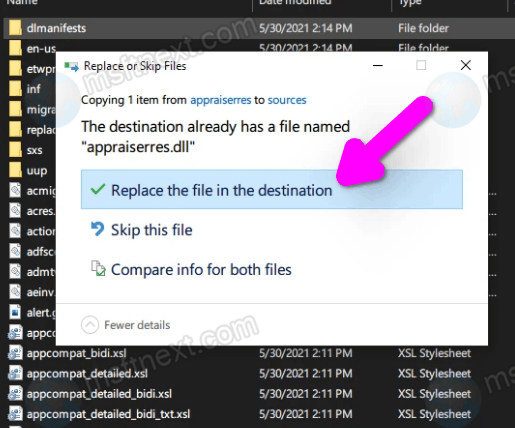Choose Replace the file in the destination
This screenshot has height=428, width=515.
point(272,189)
